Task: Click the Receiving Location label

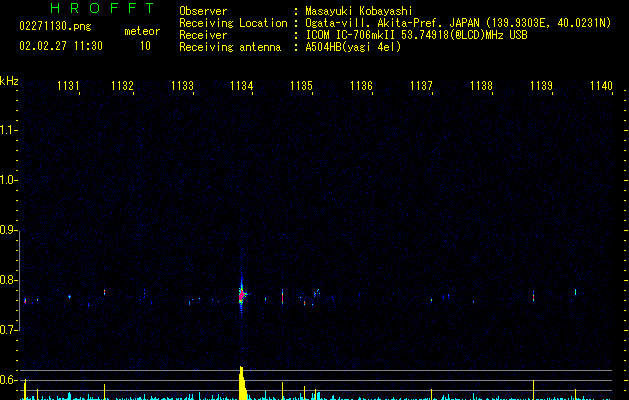Action: coord(233,23)
